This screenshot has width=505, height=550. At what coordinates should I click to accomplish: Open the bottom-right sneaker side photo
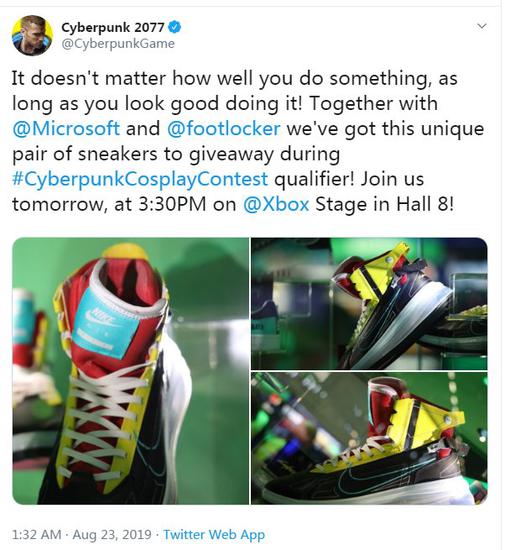(369, 438)
